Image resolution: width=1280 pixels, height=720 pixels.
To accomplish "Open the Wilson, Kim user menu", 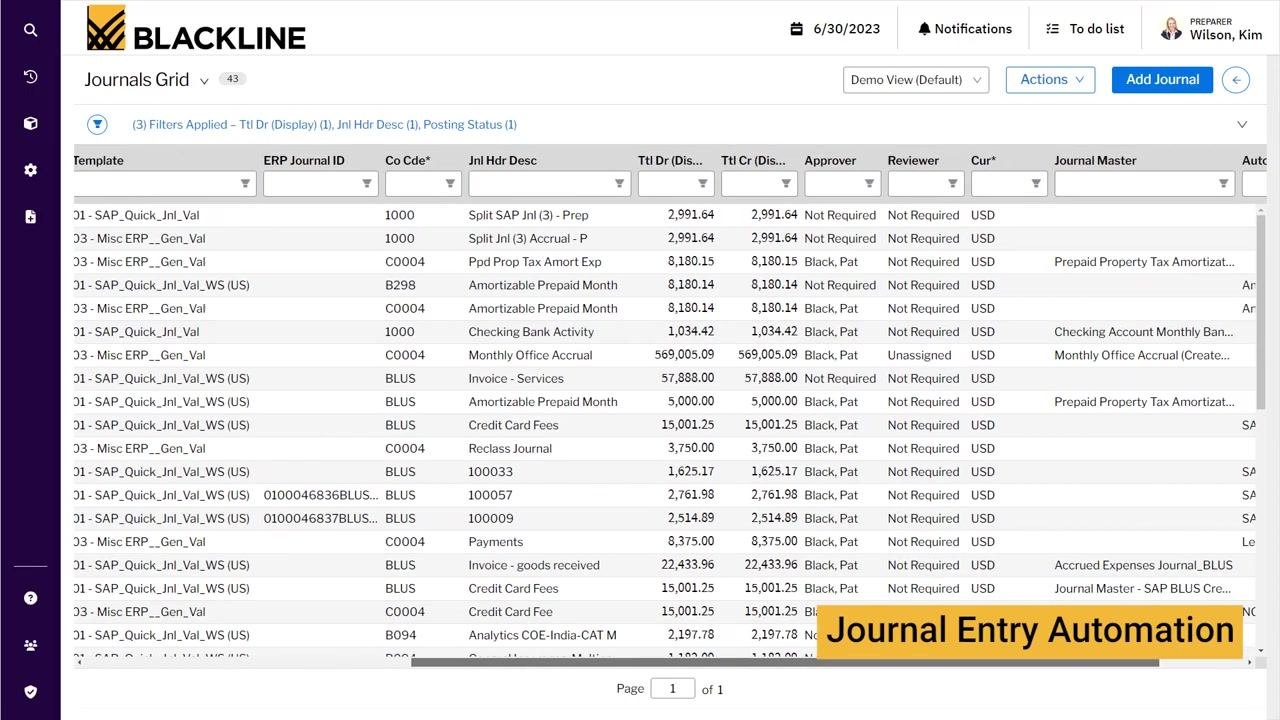I will (x=1211, y=29).
